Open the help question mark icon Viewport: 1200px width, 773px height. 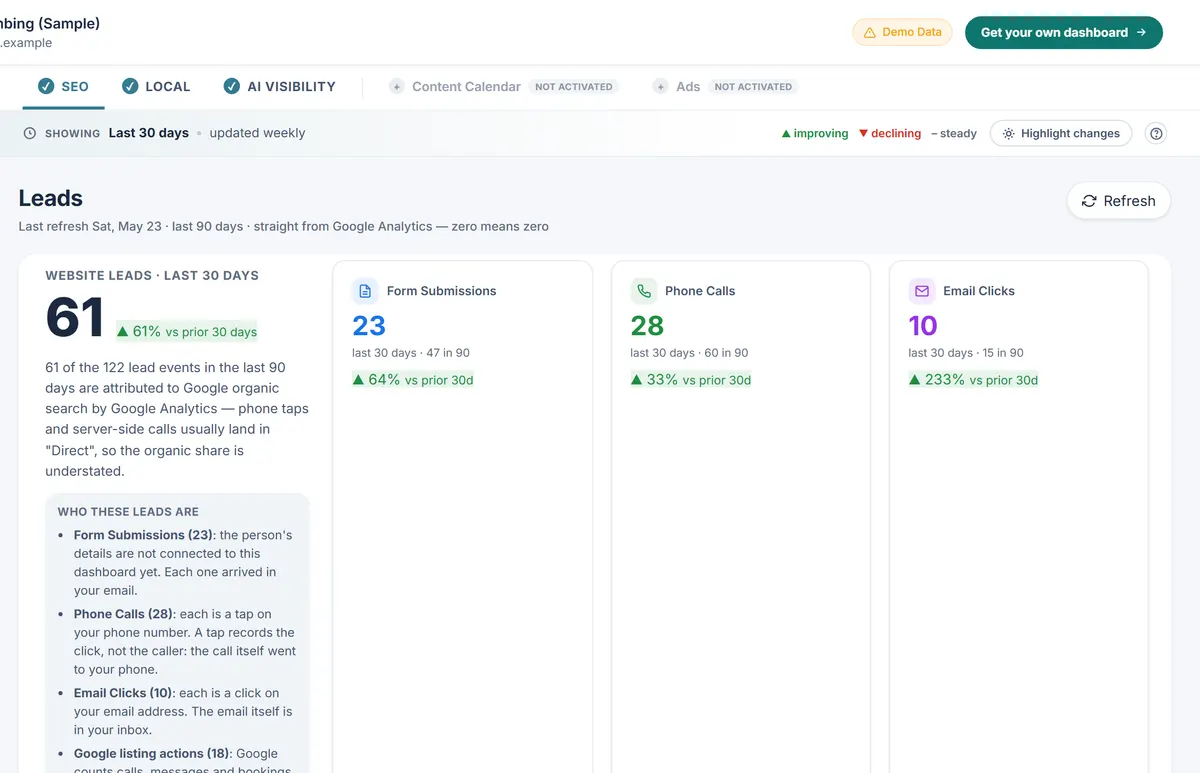[1156, 133]
